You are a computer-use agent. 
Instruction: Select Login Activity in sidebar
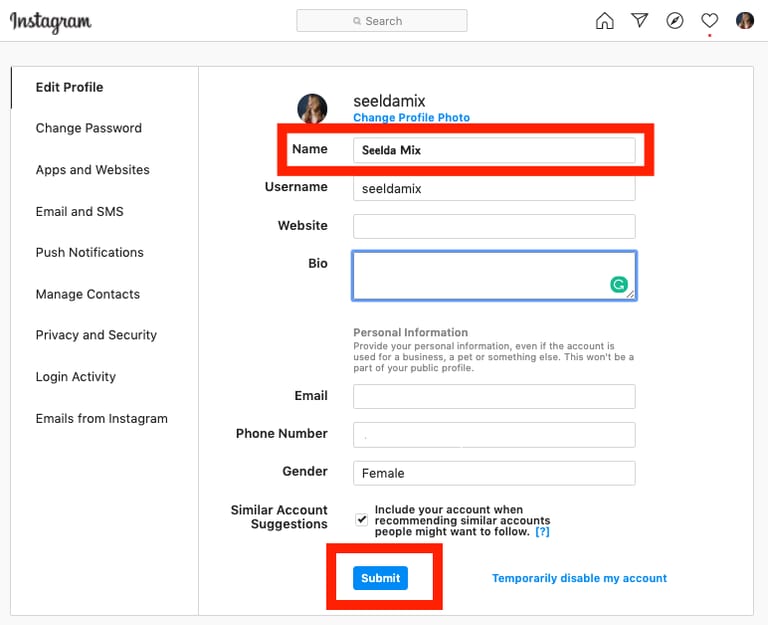click(76, 377)
